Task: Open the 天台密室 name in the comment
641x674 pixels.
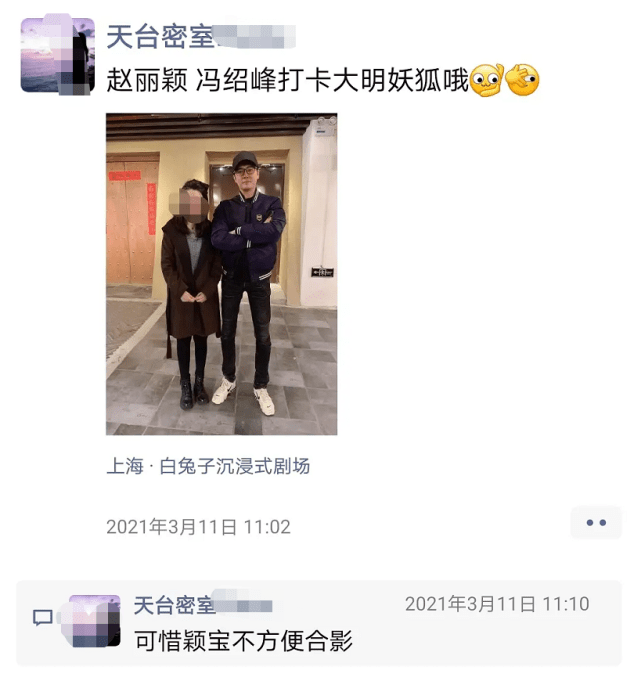Action: (x=174, y=605)
